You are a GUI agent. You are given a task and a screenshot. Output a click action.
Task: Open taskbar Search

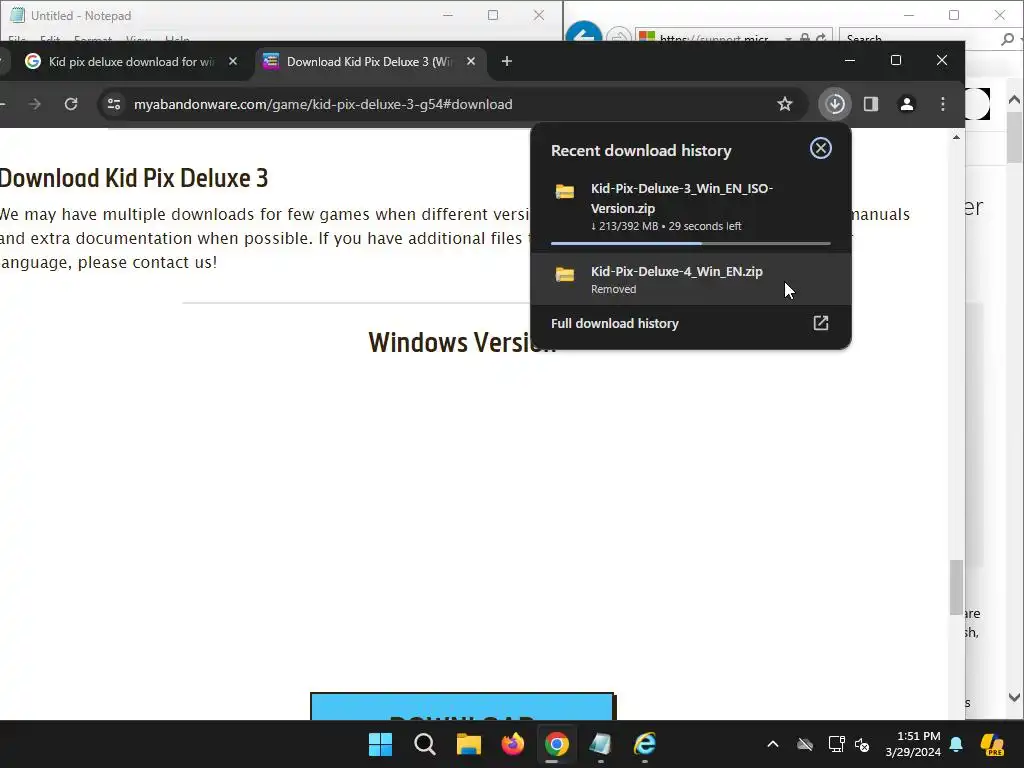coord(424,744)
